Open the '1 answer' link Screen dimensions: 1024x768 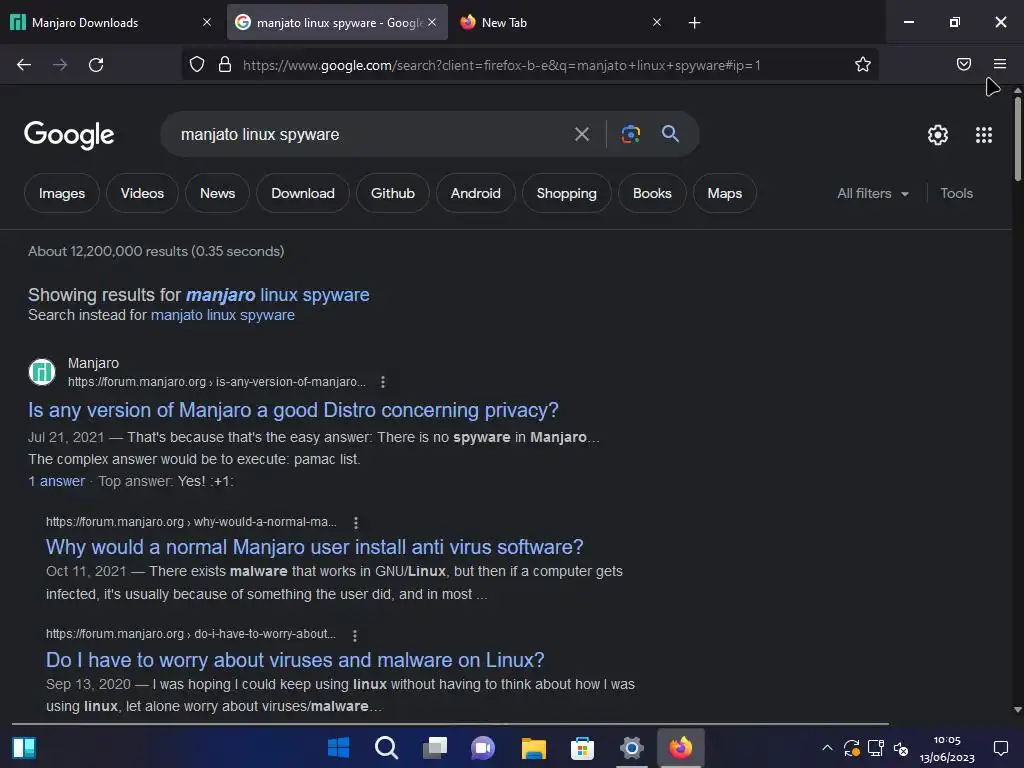tap(57, 481)
